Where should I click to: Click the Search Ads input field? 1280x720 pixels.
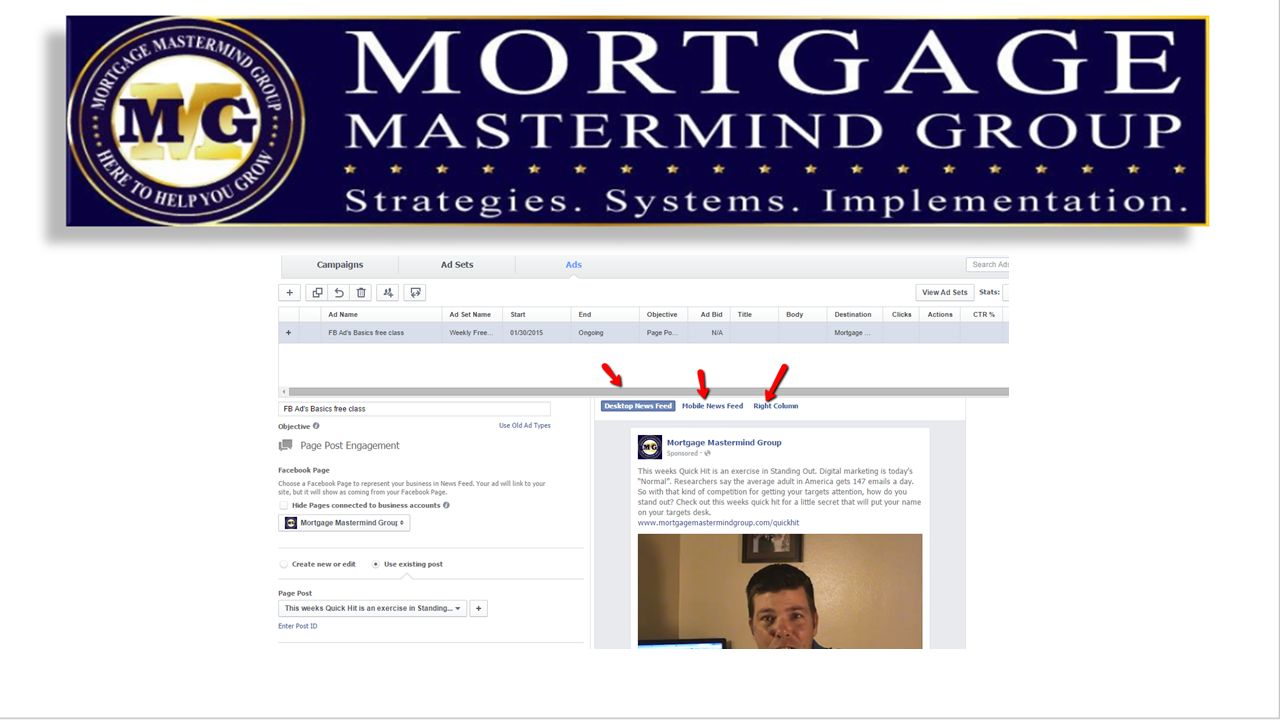pos(987,265)
